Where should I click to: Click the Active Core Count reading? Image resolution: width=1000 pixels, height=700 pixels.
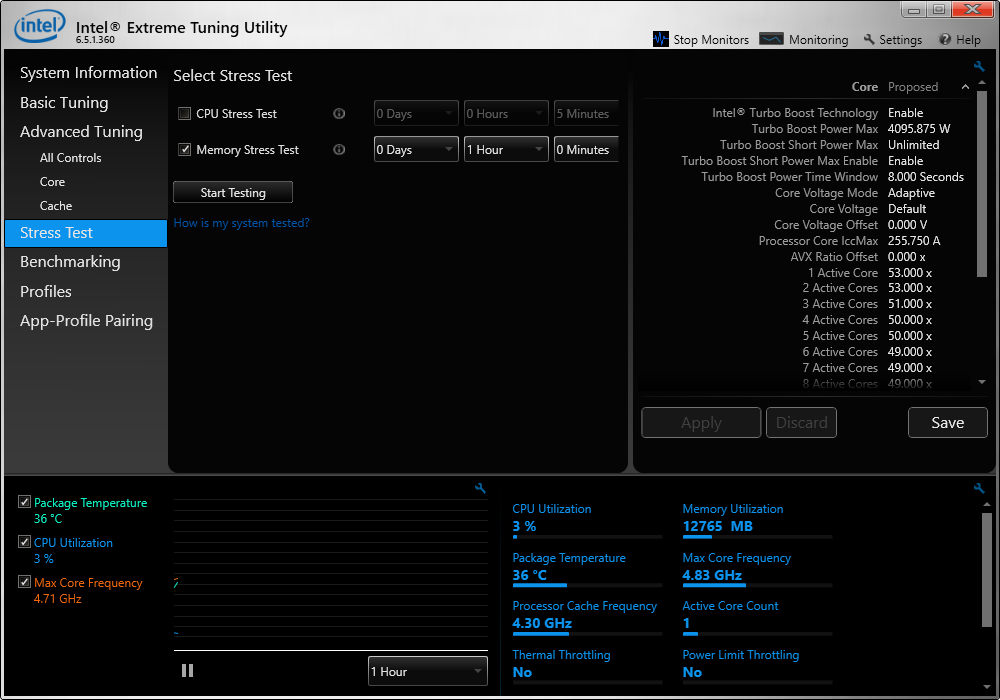click(686, 623)
